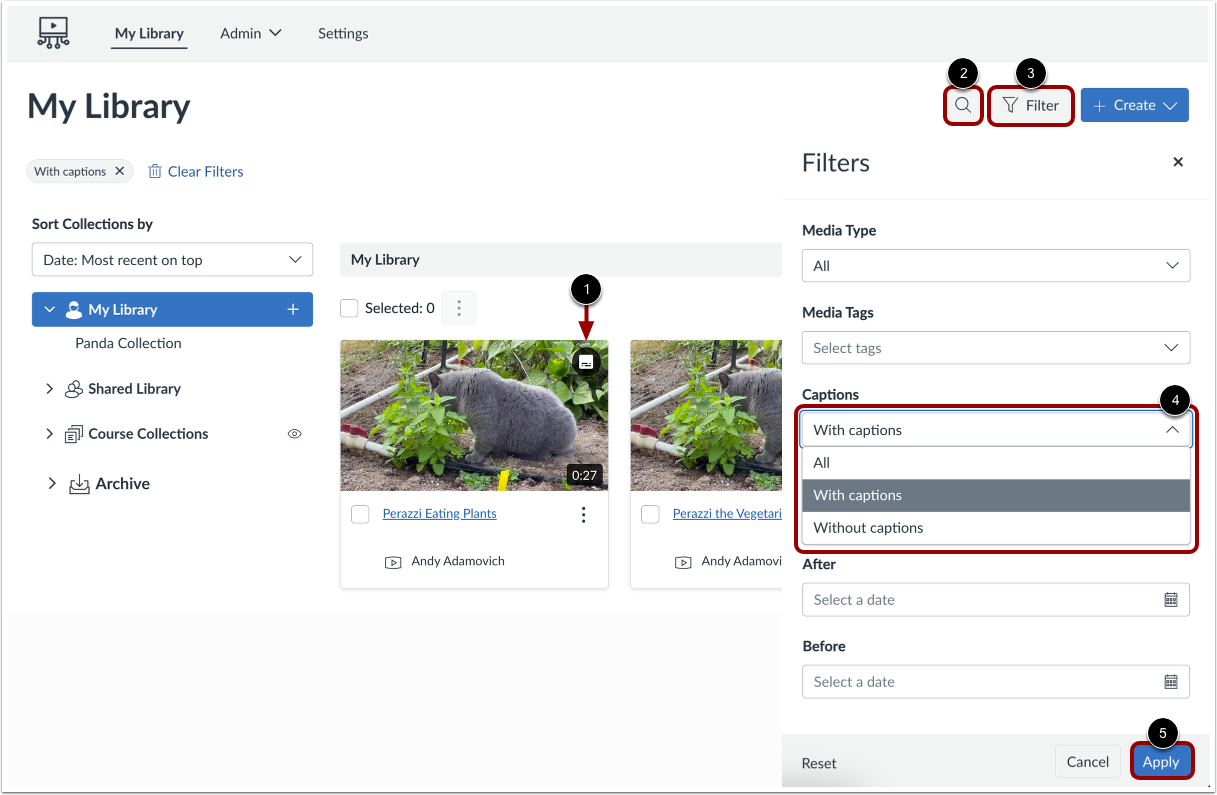Open the Settings tab

tap(343, 33)
